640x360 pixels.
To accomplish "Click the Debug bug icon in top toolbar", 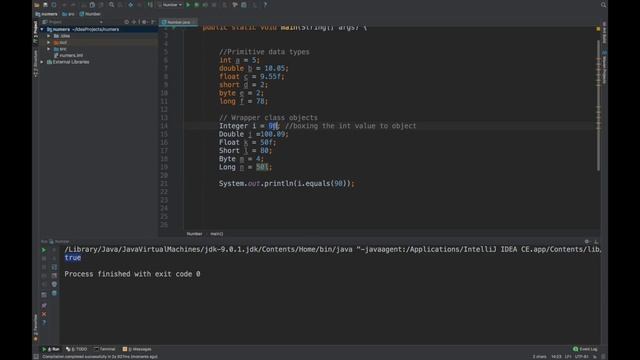I will 196,5.
